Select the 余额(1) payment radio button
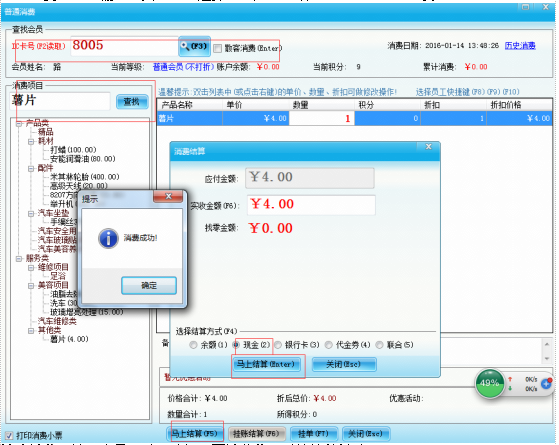This screenshot has height=445, width=559. [x=193, y=345]
